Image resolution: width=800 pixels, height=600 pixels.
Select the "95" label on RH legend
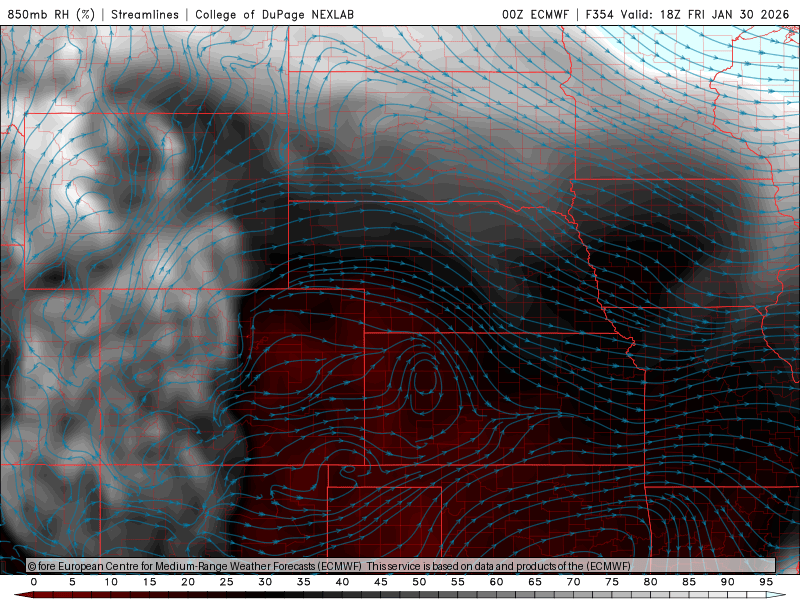tap(766, 582)
